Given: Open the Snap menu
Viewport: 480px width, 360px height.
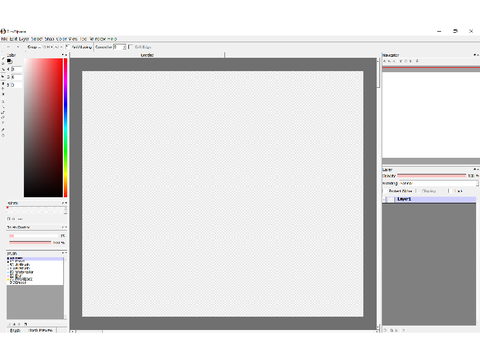Looking at the screenshot, I should (49, 39).
